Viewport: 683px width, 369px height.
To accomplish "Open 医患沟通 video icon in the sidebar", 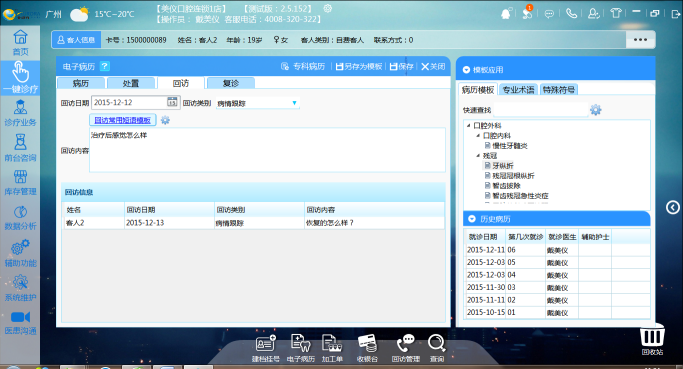I will pos(20,323).
